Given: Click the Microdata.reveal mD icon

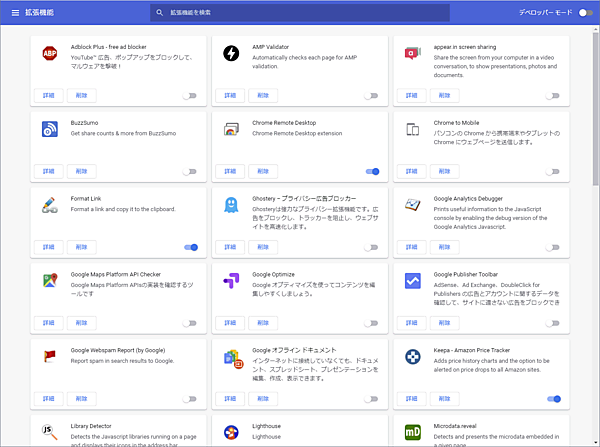Looking at the screenshot, I should pyautogui.click(x=412, y=432).
